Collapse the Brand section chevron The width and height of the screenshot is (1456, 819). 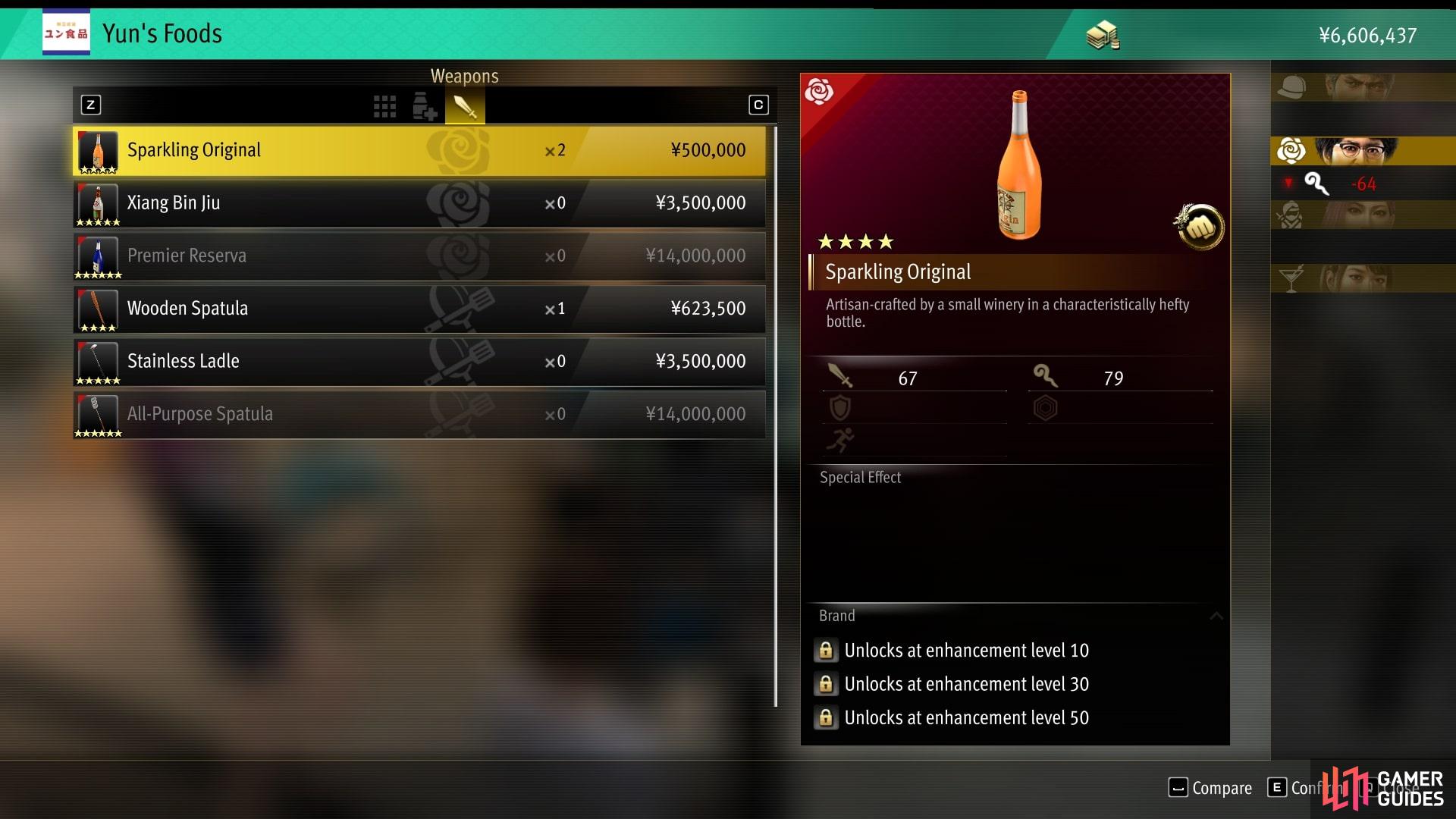1216,616
